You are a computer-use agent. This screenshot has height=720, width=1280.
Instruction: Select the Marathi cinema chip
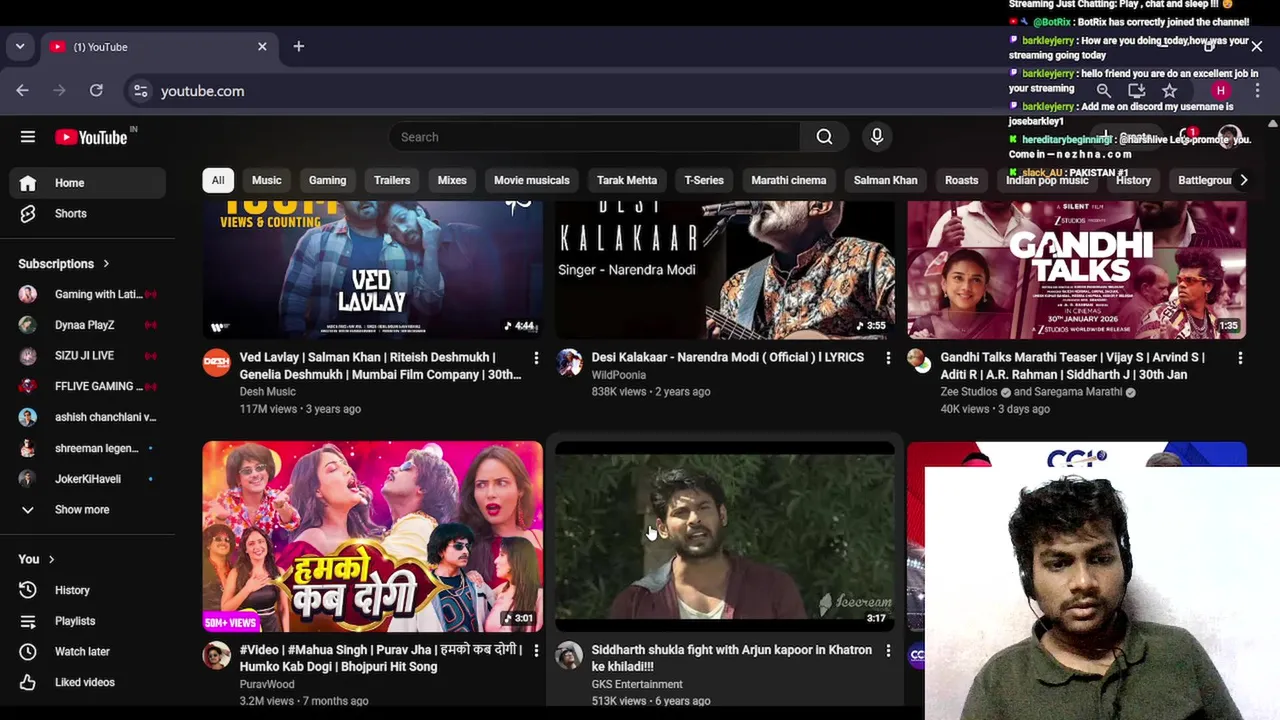click(x=788, y=180)
